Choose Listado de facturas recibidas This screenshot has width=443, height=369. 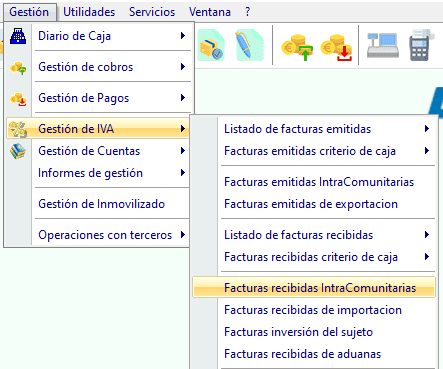point(314,235)
